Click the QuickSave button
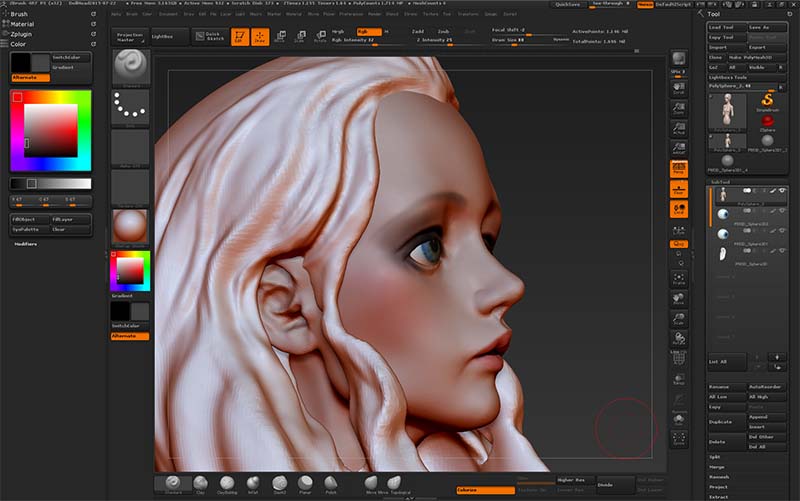The image size is (800, 501). 567,5
